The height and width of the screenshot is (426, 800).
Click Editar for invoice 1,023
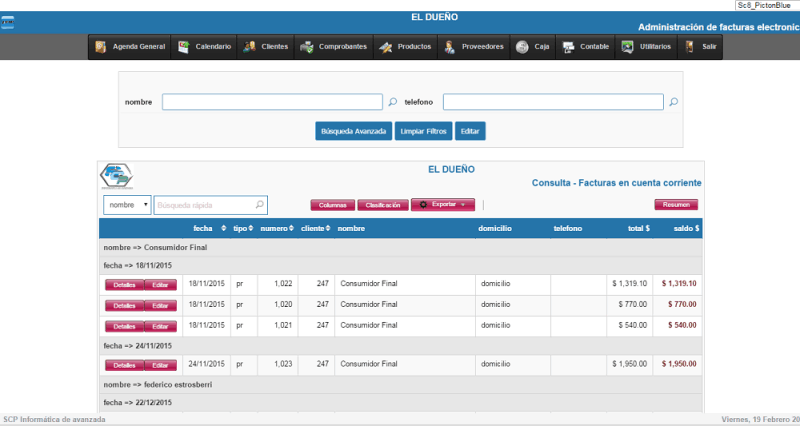(x=160, y=366)
